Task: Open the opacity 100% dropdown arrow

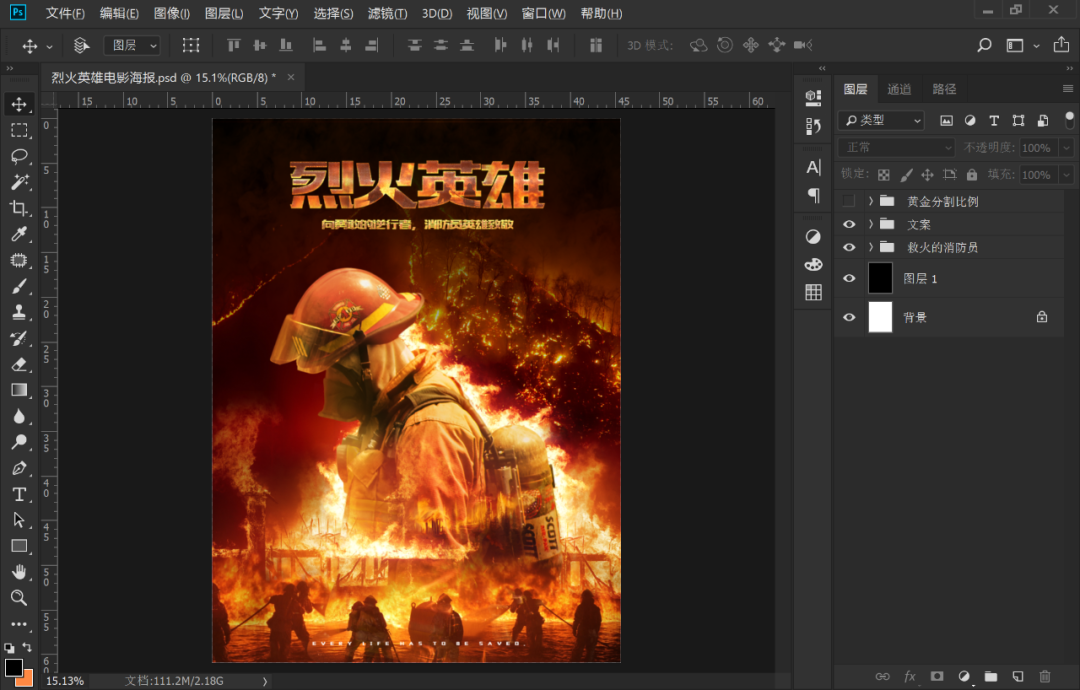Action: click(1066, 147)
